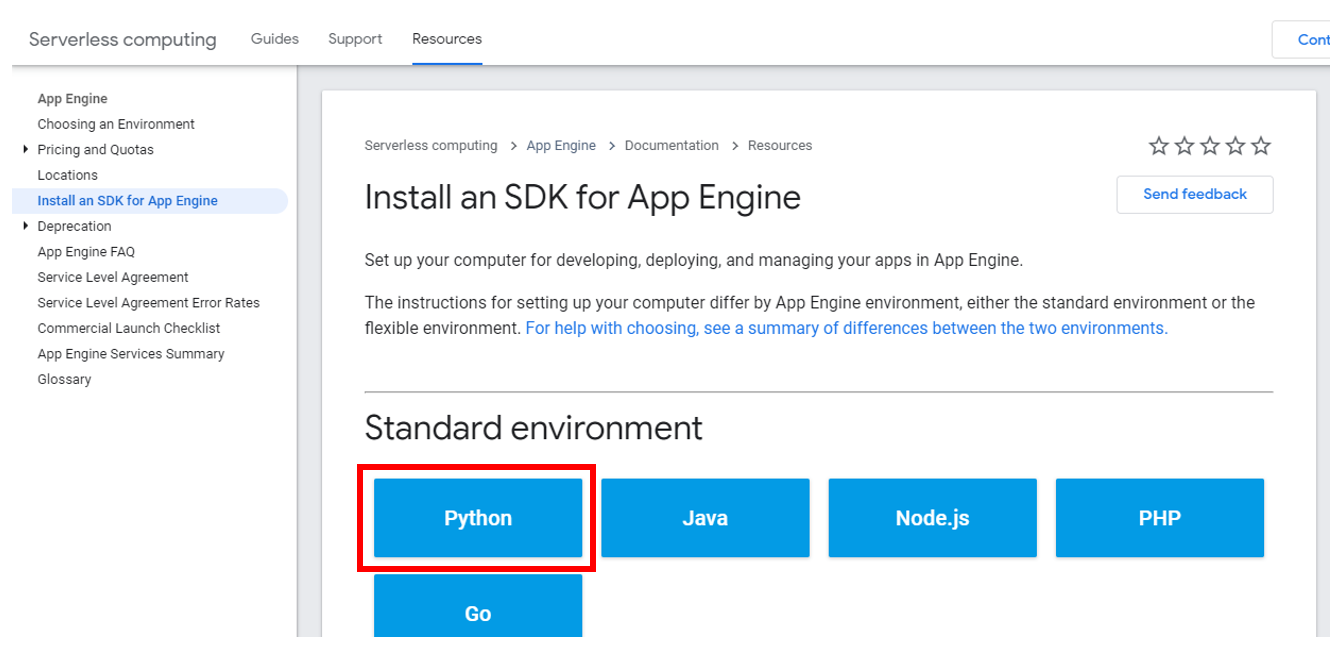Click the second rating star
This screenshot has width=1333, height=649.
(1185, 146)
